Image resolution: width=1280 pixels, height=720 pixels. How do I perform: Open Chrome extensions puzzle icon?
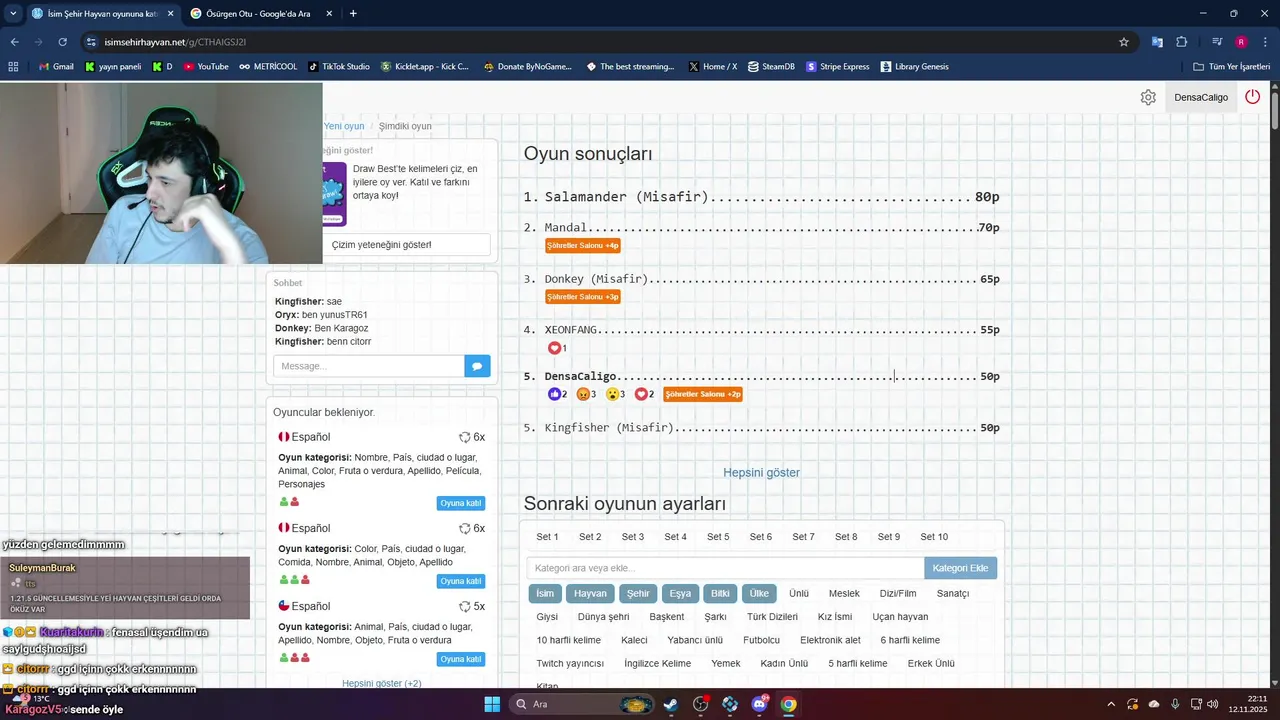click(1182, 42)
